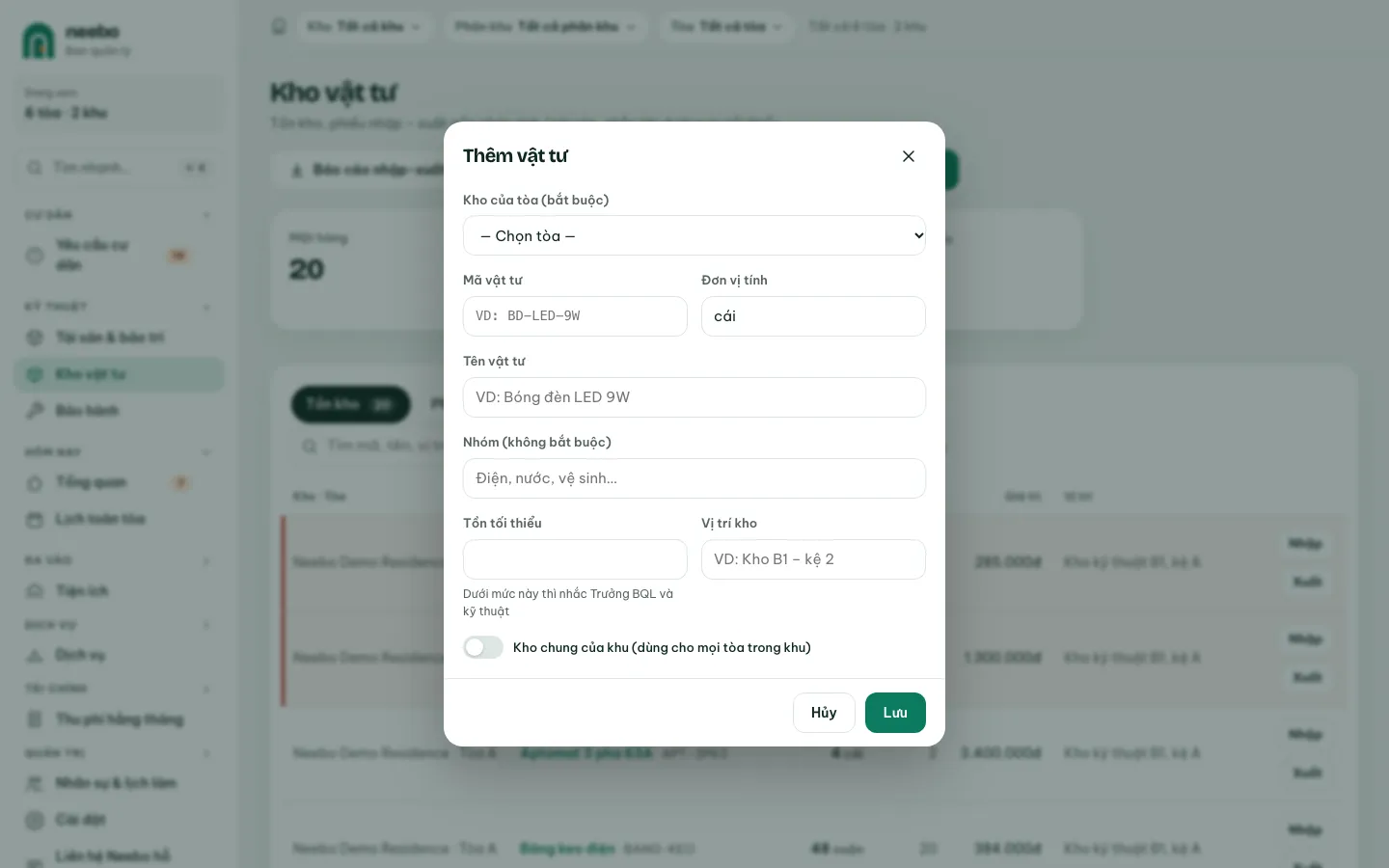Open Dịch vụ icon in the background sidebar
This screenshot has height=868, width=1389.
coord(35,655)
